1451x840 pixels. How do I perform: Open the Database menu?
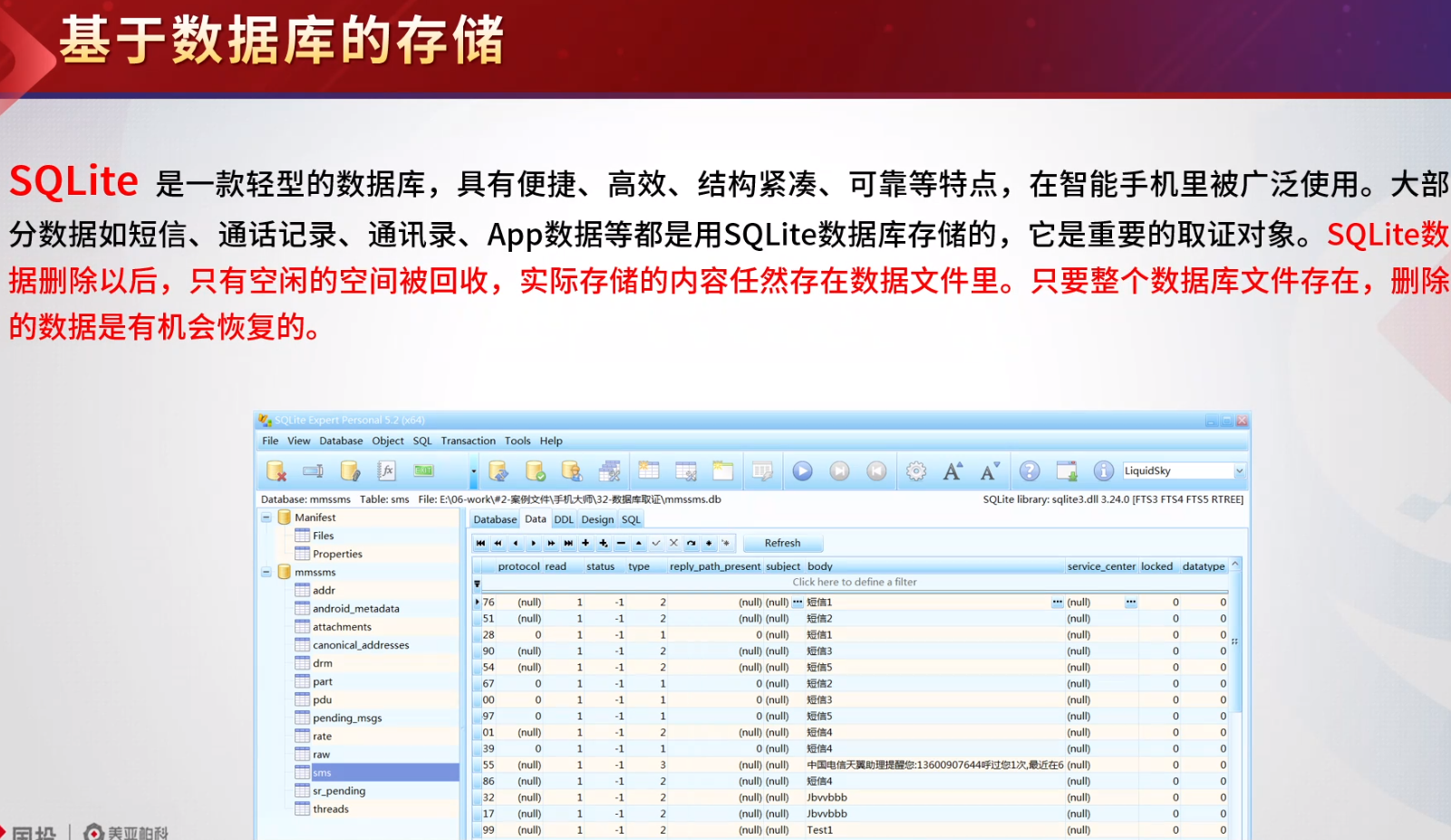[x=341, y=441]
